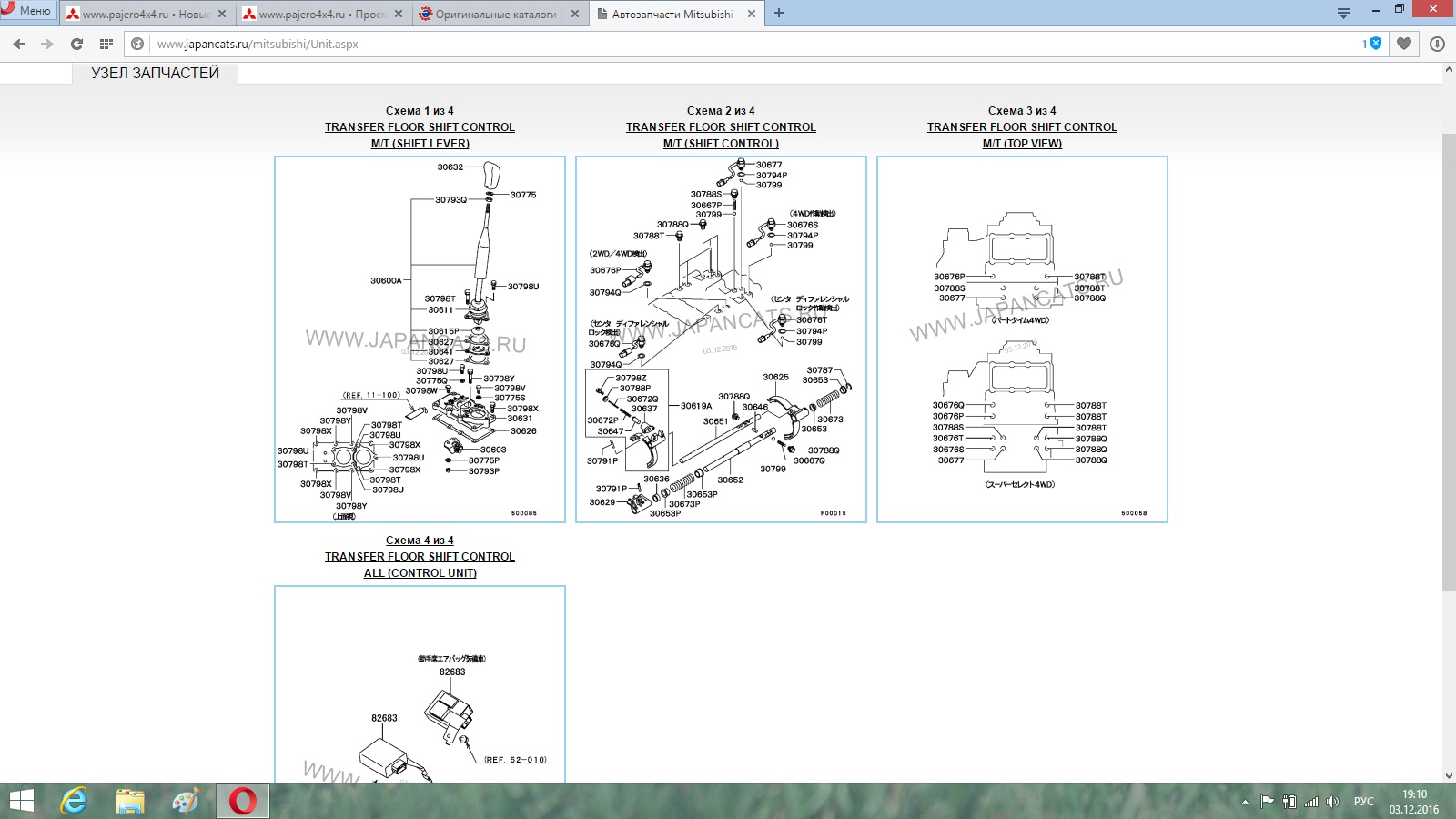Open Windows Start menu
This screenshot has width=1456, height=819.
(21, 801)
